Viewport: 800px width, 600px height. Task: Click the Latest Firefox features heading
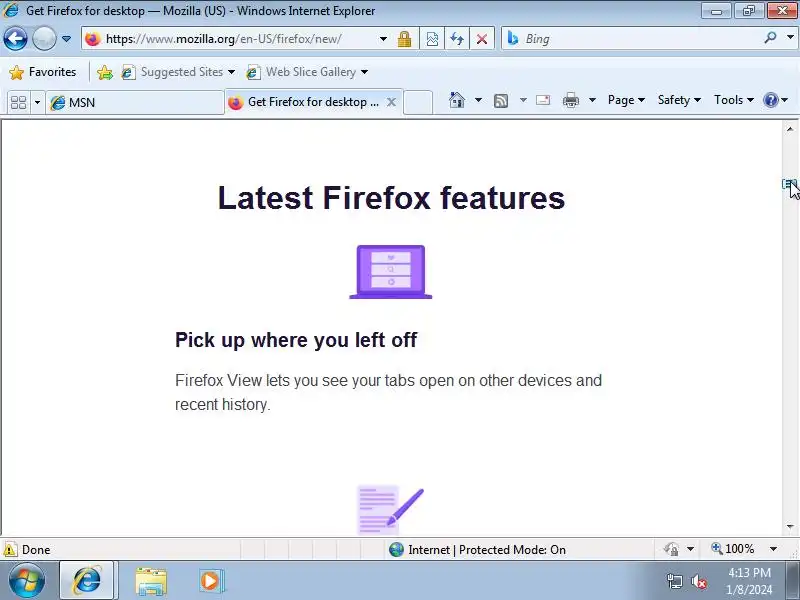click(391, 198)
